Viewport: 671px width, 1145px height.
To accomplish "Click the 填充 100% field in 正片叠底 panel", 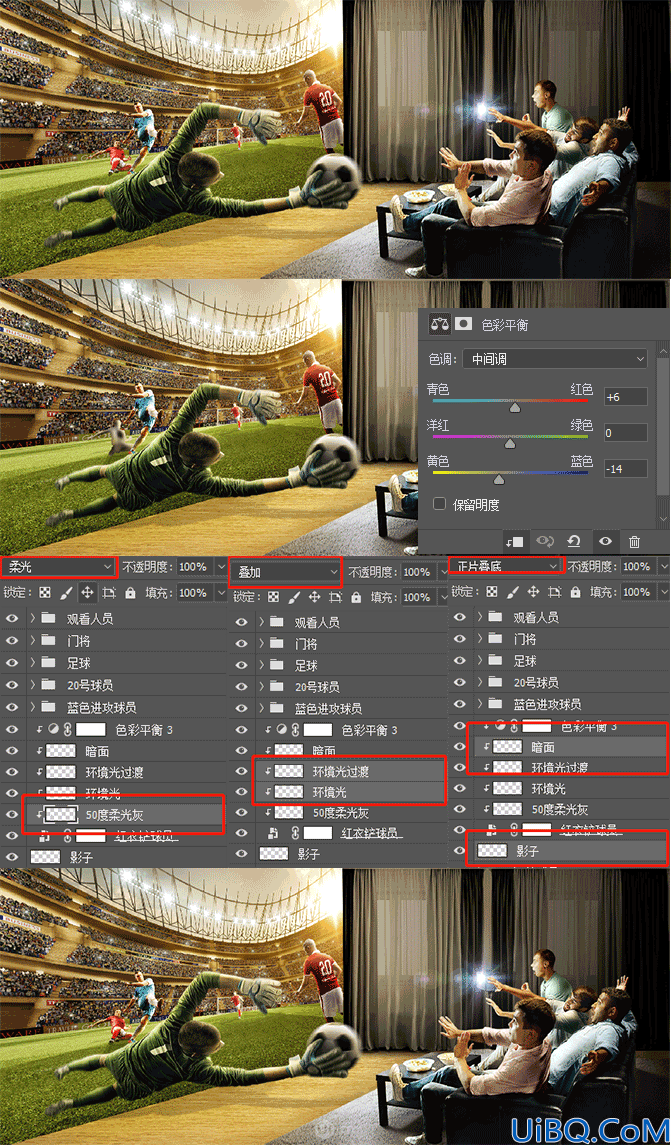I will 637,591.
